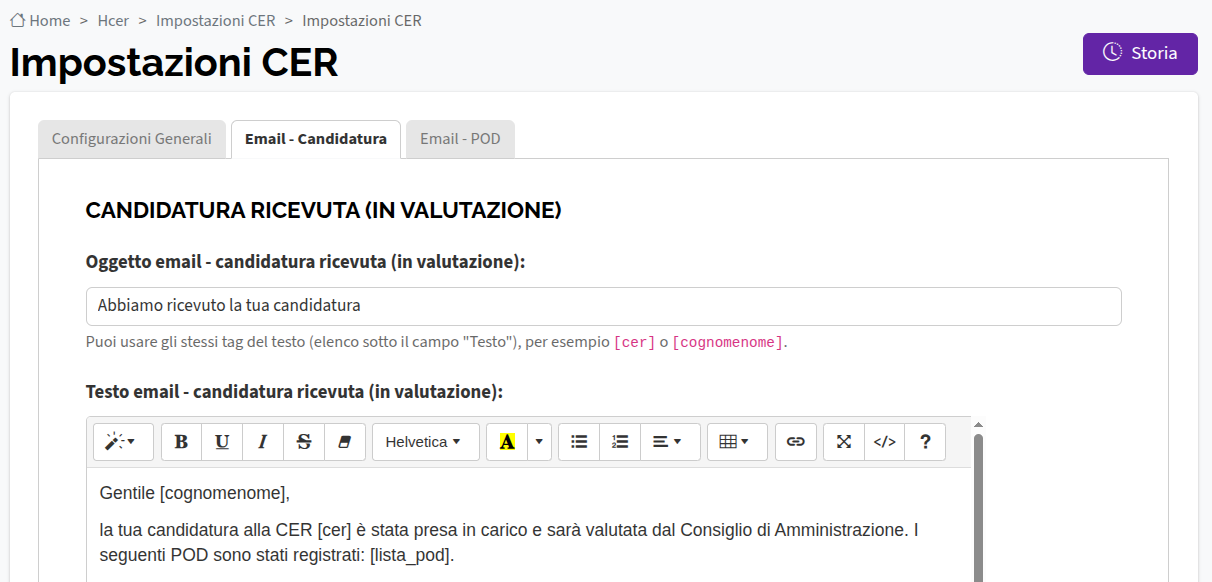
Task: Click the [cognomenome] tag example
Action: 727,342
